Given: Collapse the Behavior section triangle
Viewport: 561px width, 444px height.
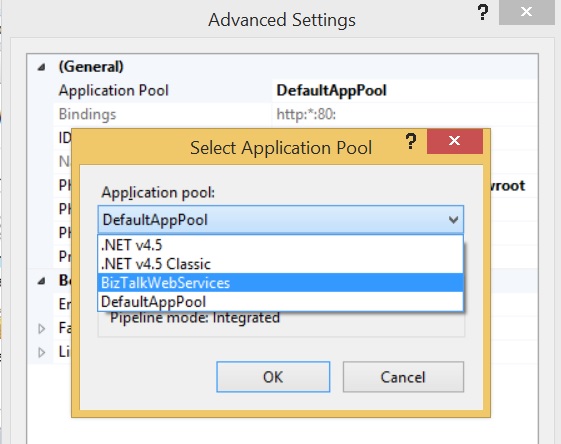Looking at the screenshot, I should [x=42, y=280].
